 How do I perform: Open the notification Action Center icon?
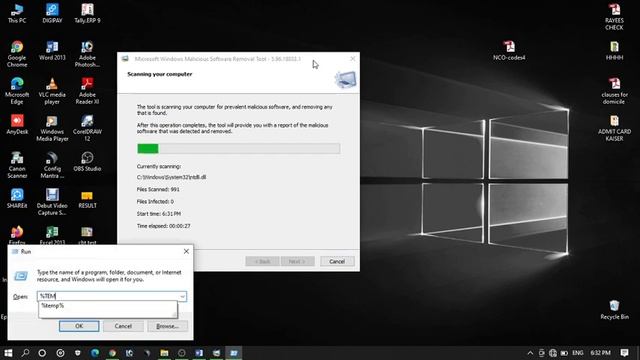(x=624, y=353)
